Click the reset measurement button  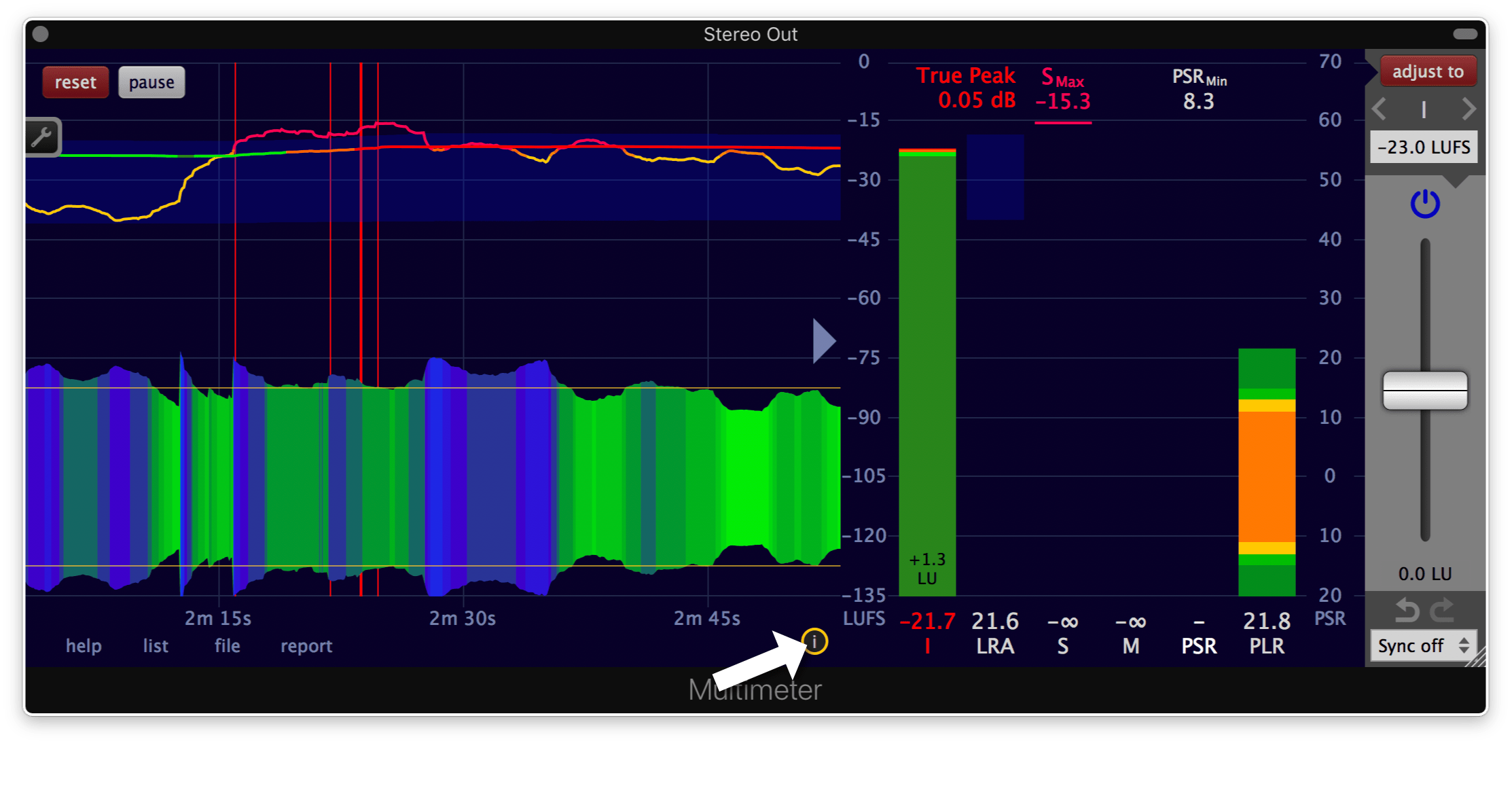pos(76,83)
